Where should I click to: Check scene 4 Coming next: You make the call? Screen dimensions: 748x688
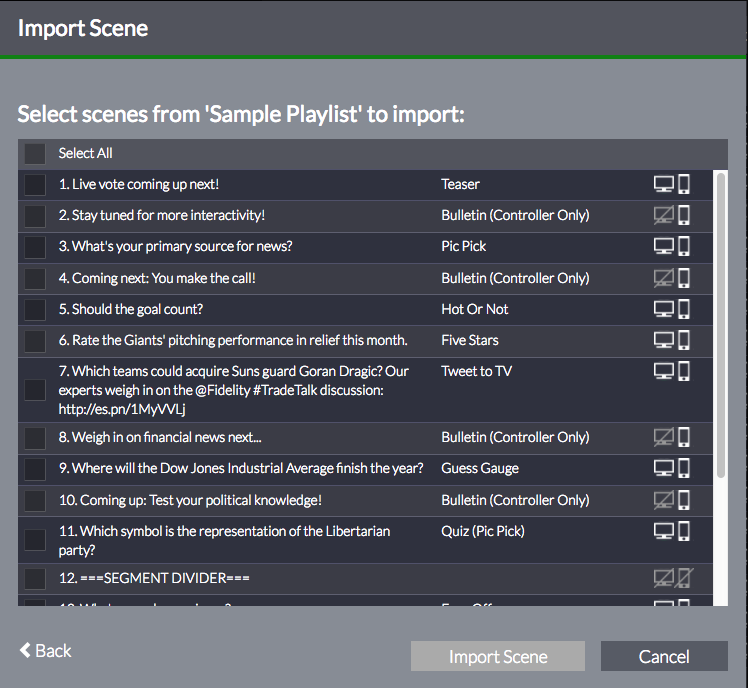35,279
